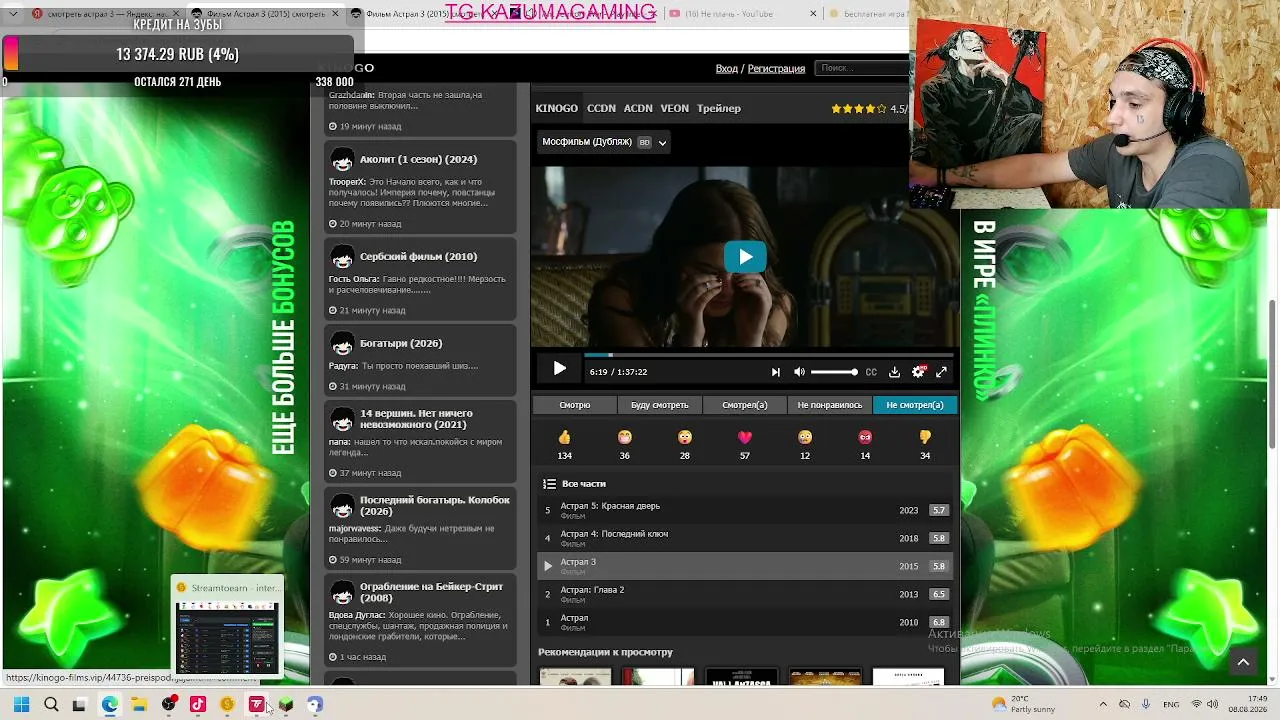This screenshot has width=1280, height=720.
Task: Click the ENG language indicator
Action: (1170, 705)
